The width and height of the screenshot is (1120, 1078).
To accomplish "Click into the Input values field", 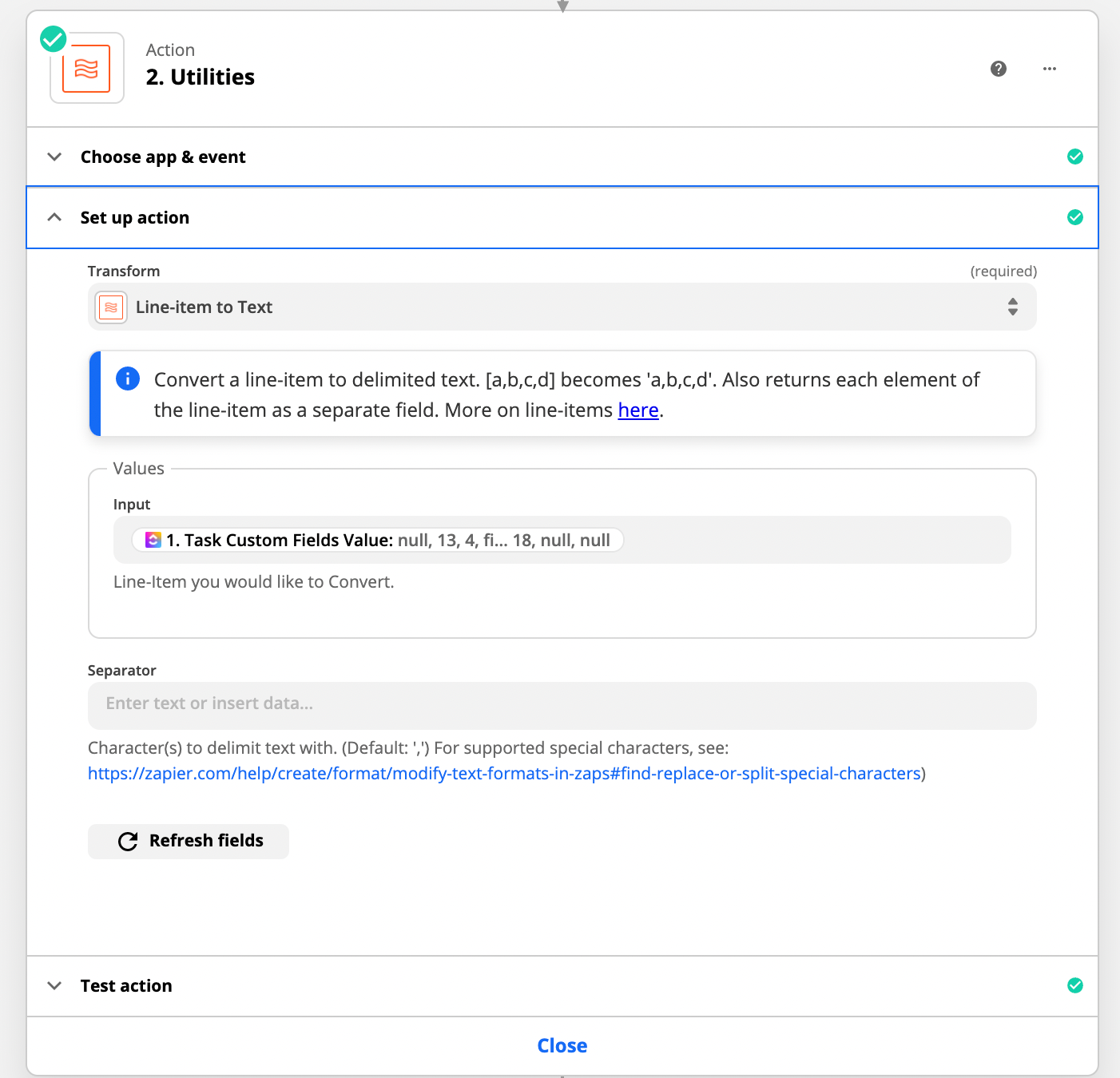I will coord(562,541).
